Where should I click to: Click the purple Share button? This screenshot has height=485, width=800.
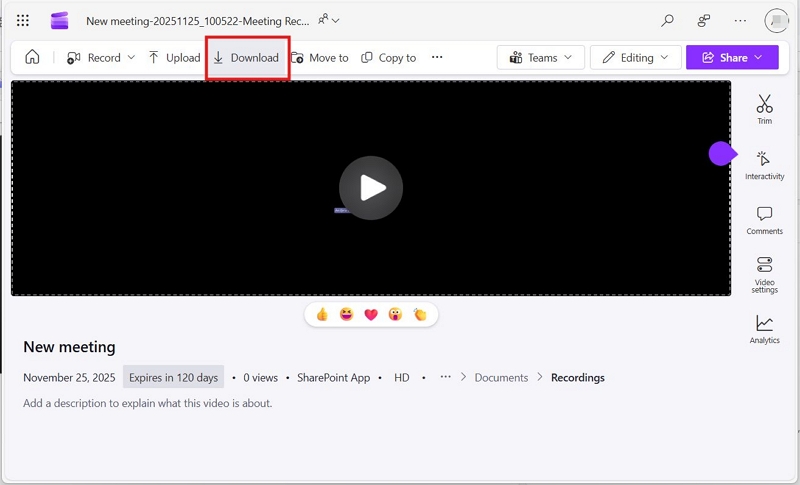732,58
